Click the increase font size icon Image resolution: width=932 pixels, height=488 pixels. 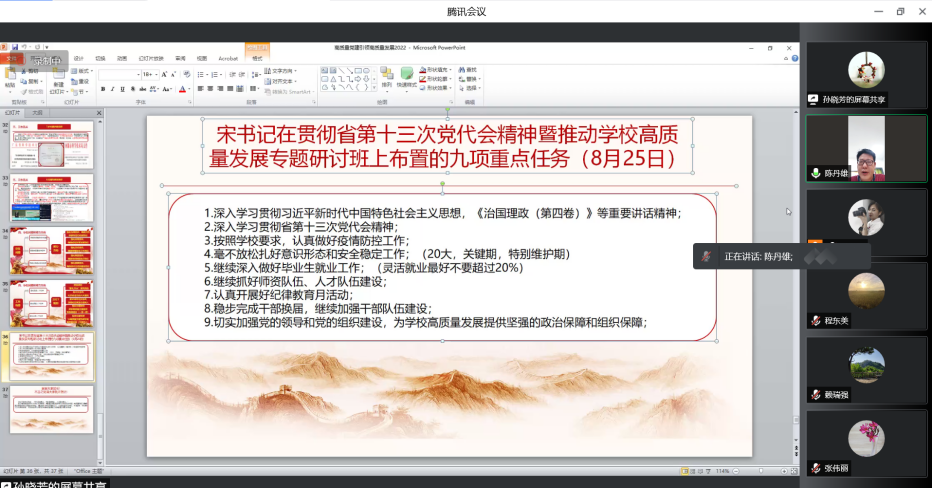point(163,74)
